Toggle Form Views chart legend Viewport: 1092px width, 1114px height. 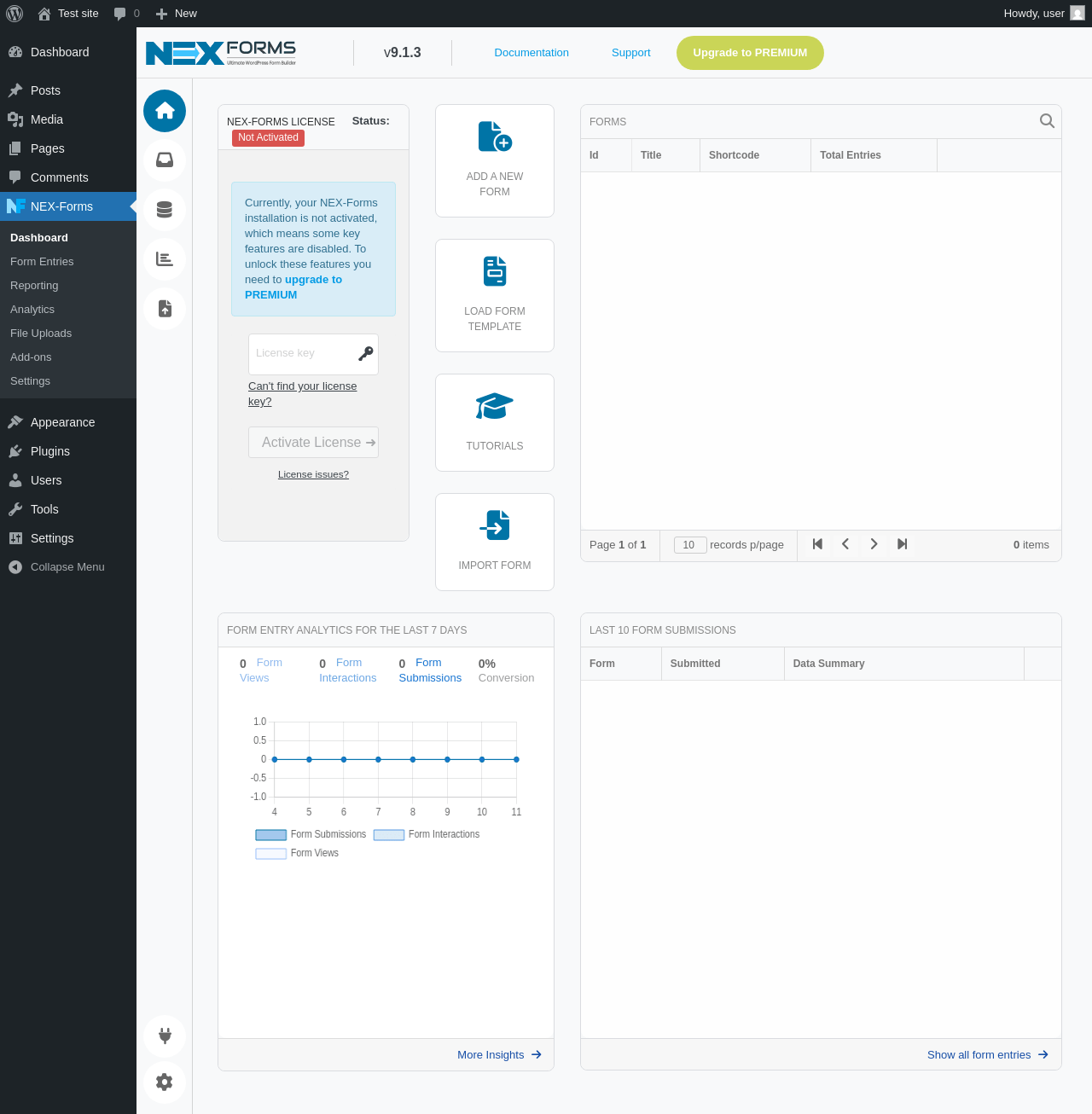pyautogui.click(x=297, y=853)
